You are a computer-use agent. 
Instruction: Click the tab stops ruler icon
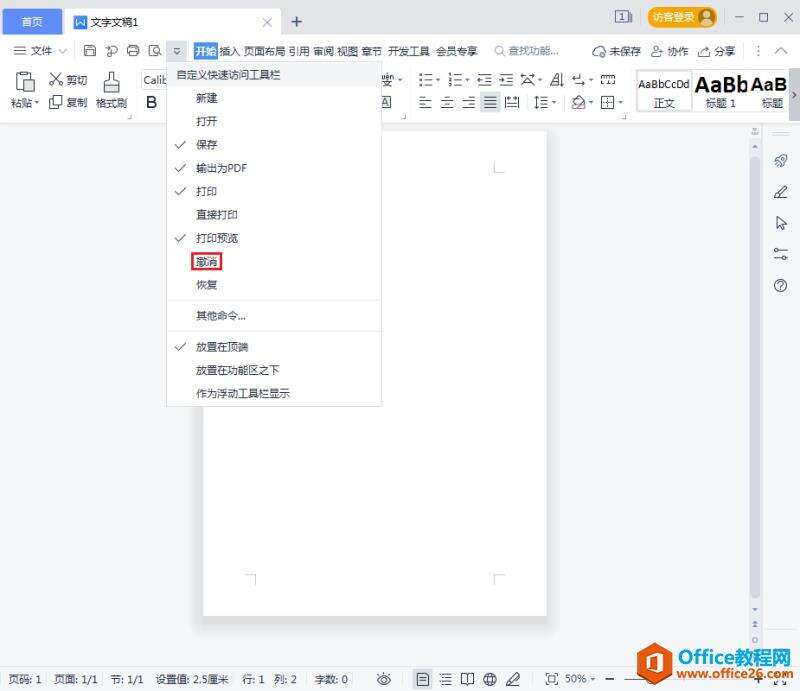click(608, 79)
